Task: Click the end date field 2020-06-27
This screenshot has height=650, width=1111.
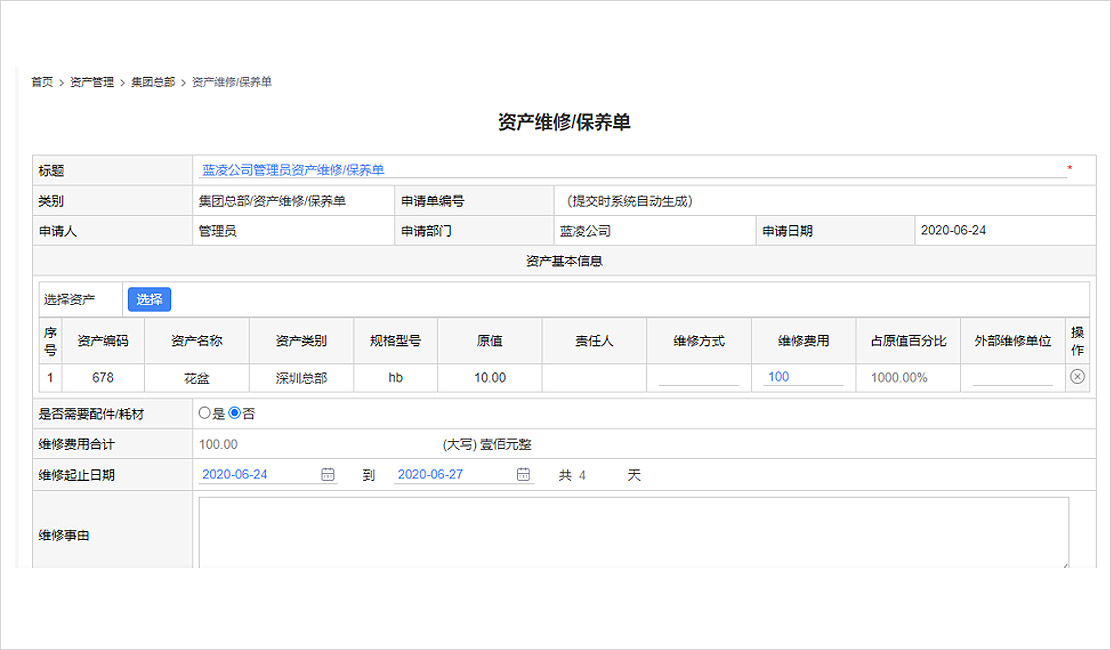Action: pos(452,475)
